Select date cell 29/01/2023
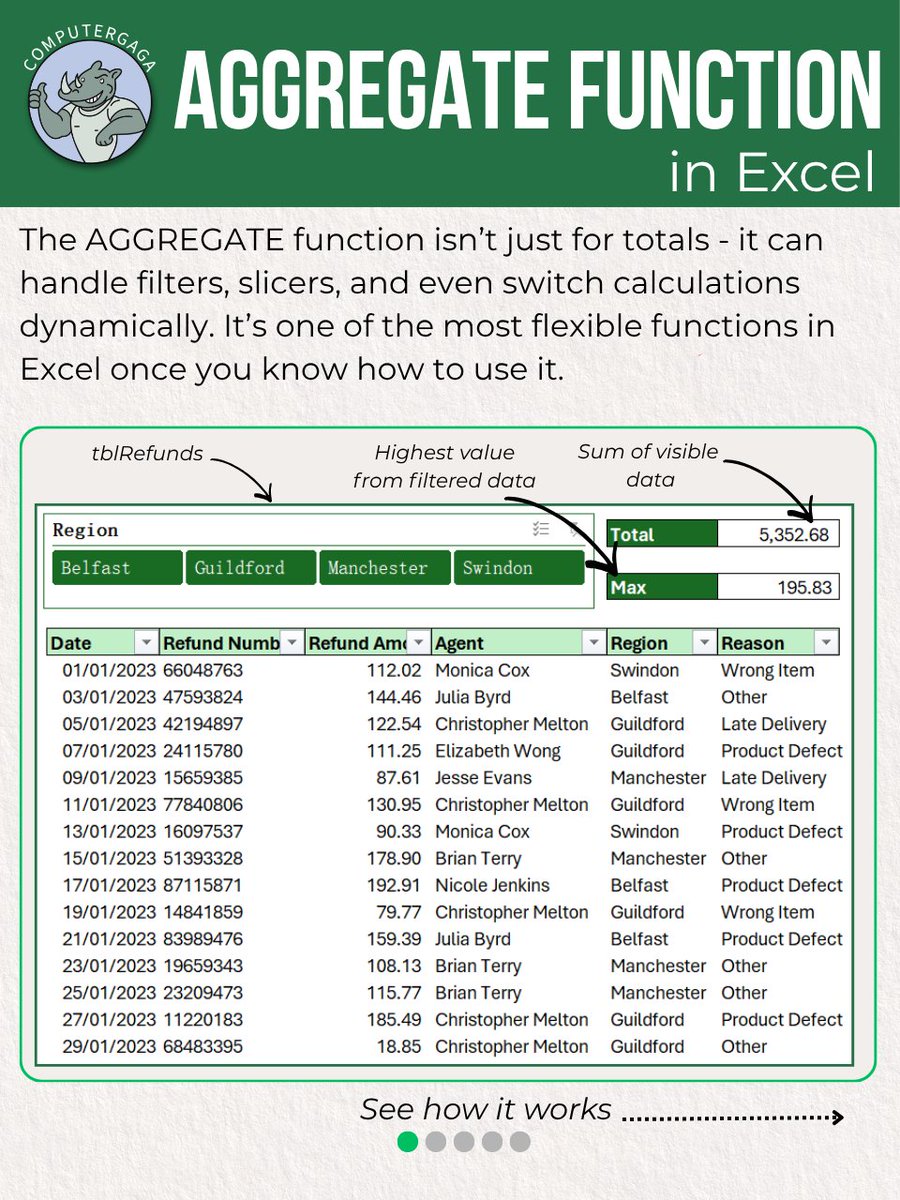 coord(109,1048)
